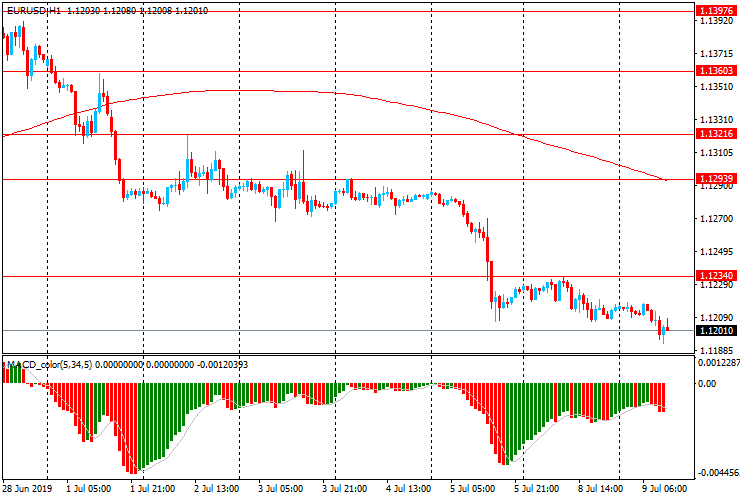Viewport: 740px width, 500px height.
Task: Click the EURUSD,H1 chart title text
Action: point(34,11)
